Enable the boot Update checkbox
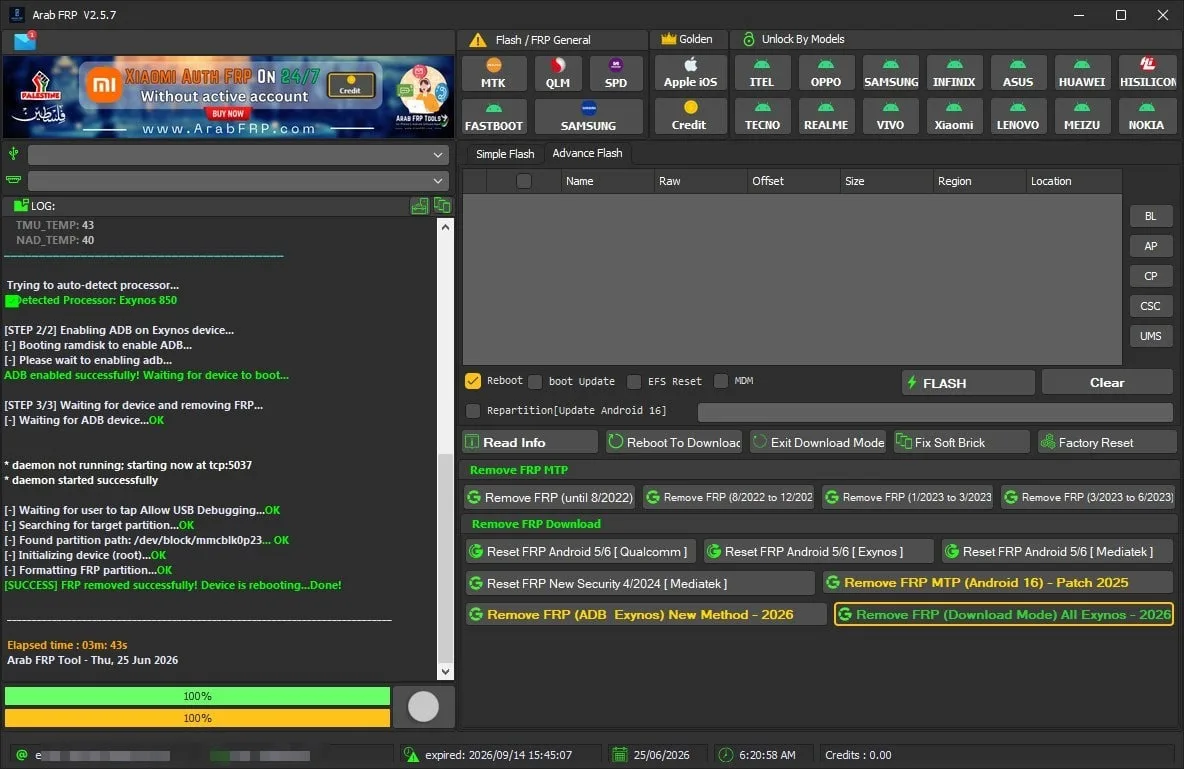 [535, 381]
